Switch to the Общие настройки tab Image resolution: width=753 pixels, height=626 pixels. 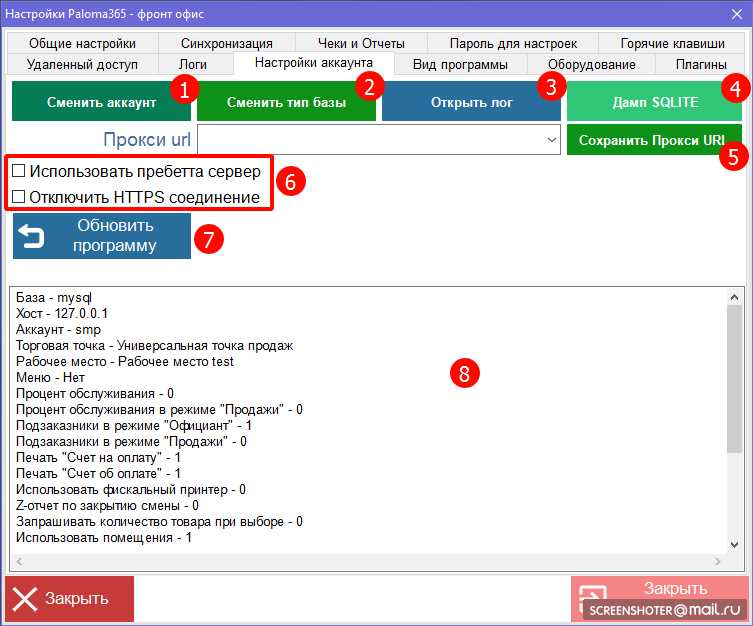[82, 43]
